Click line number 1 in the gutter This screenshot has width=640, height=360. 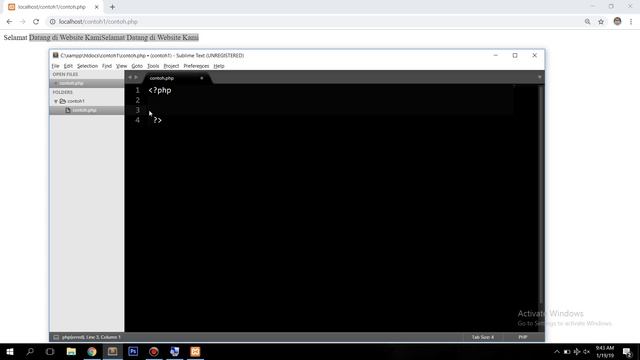click(x=138, y=90)
